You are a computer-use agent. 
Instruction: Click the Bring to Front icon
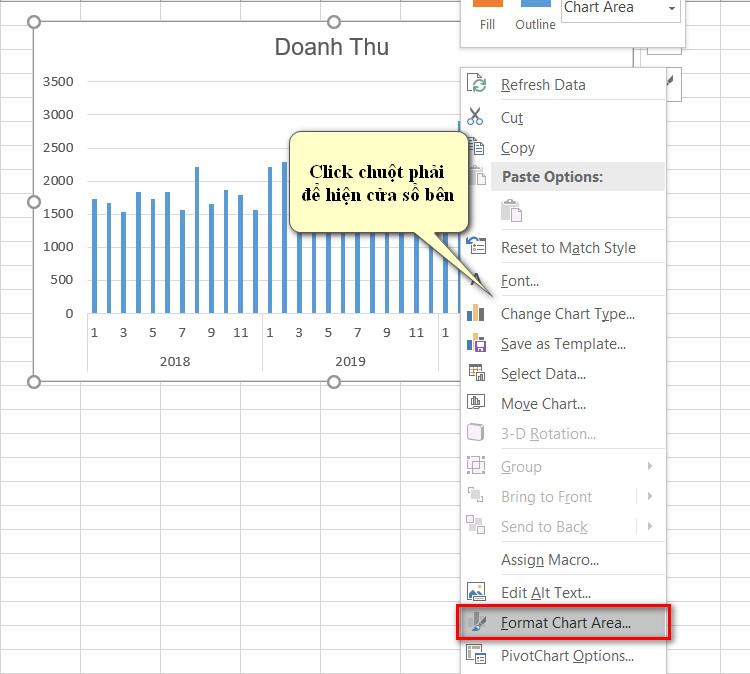point(475,495)
